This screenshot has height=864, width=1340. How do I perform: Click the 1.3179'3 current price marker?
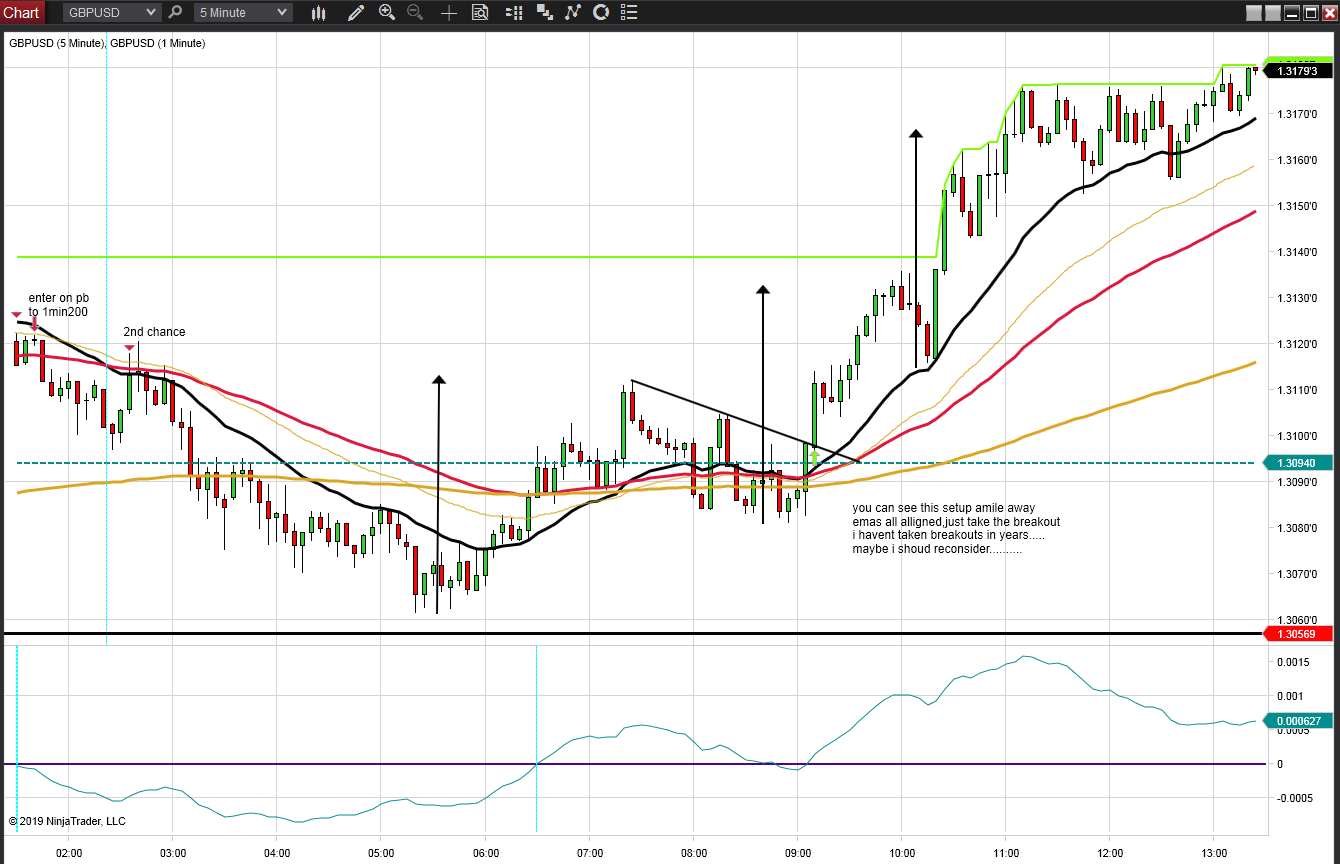(x=1299, y=70)
